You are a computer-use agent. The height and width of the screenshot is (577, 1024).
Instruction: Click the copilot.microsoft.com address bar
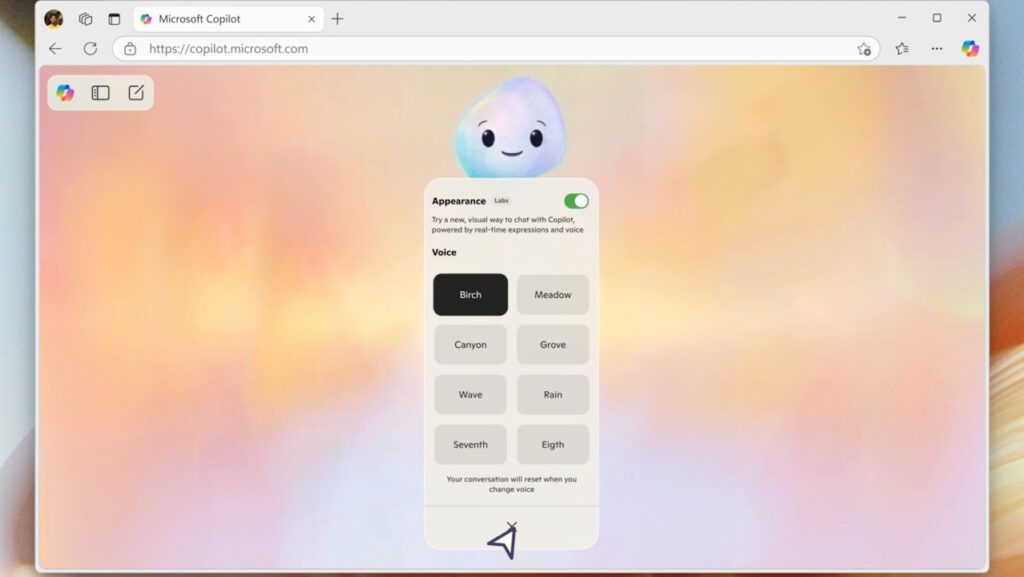point(496,48)
